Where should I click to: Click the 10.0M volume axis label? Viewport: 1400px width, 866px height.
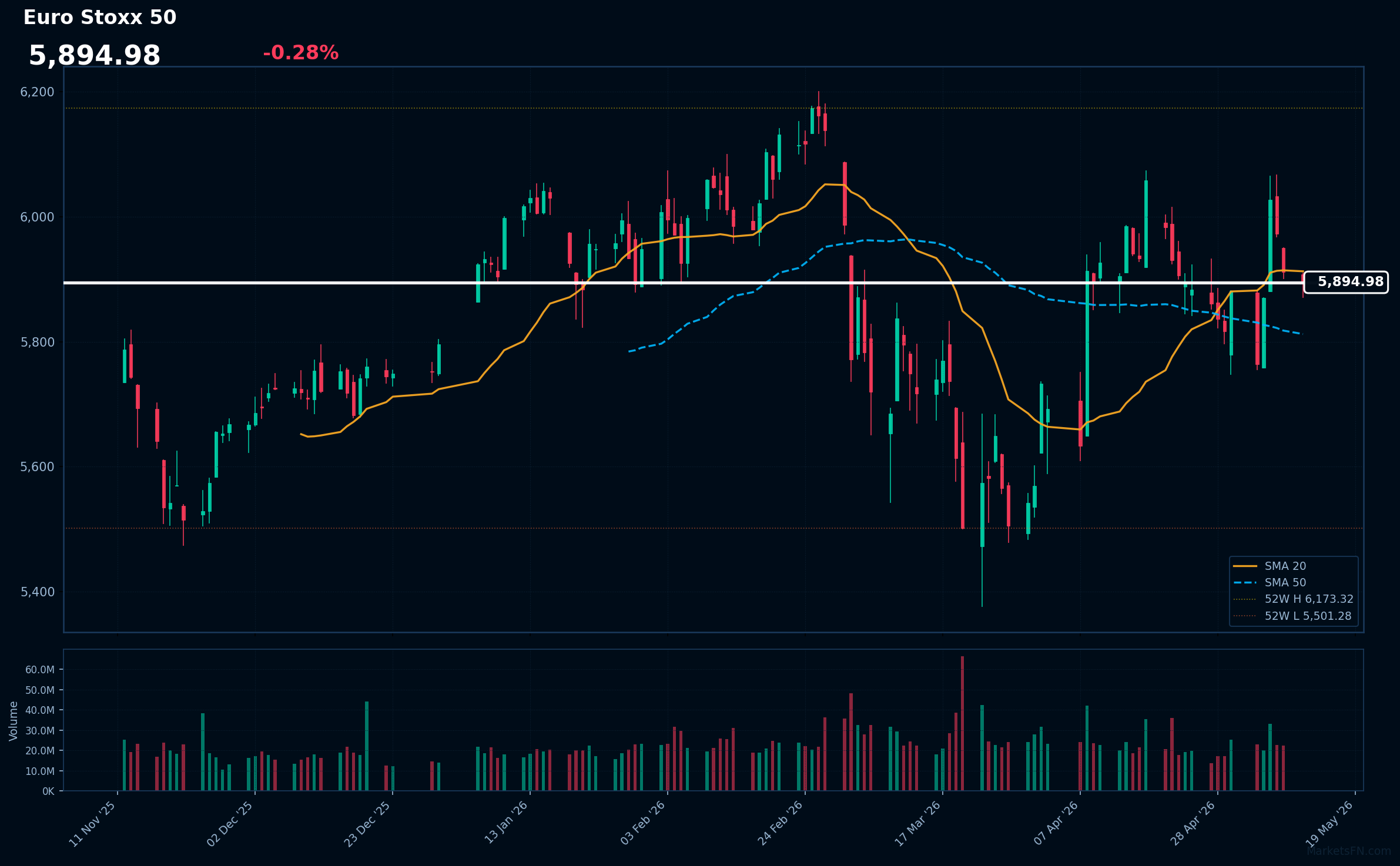[40, 771]
